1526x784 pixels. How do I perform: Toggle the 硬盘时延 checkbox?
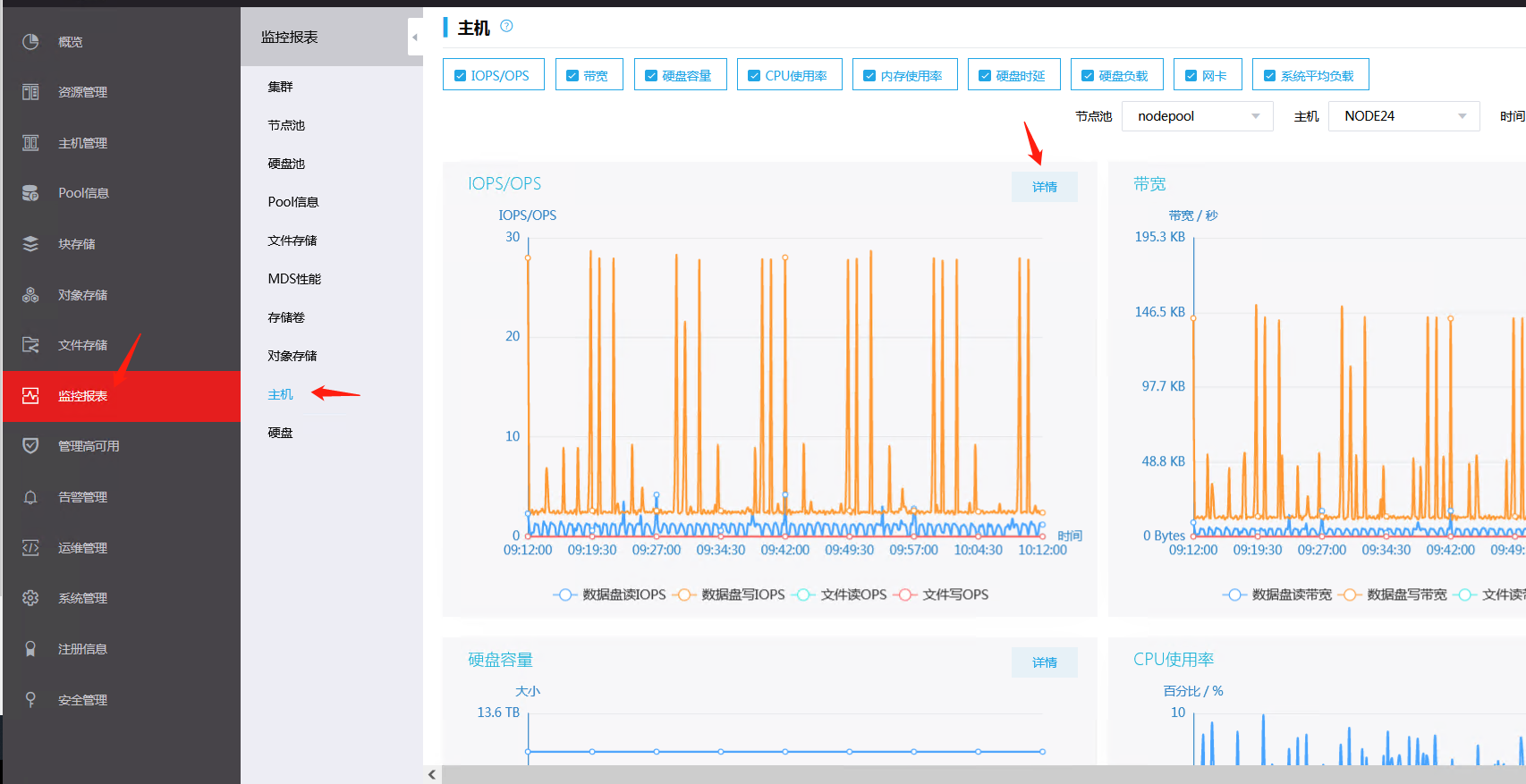click(985, 76)
